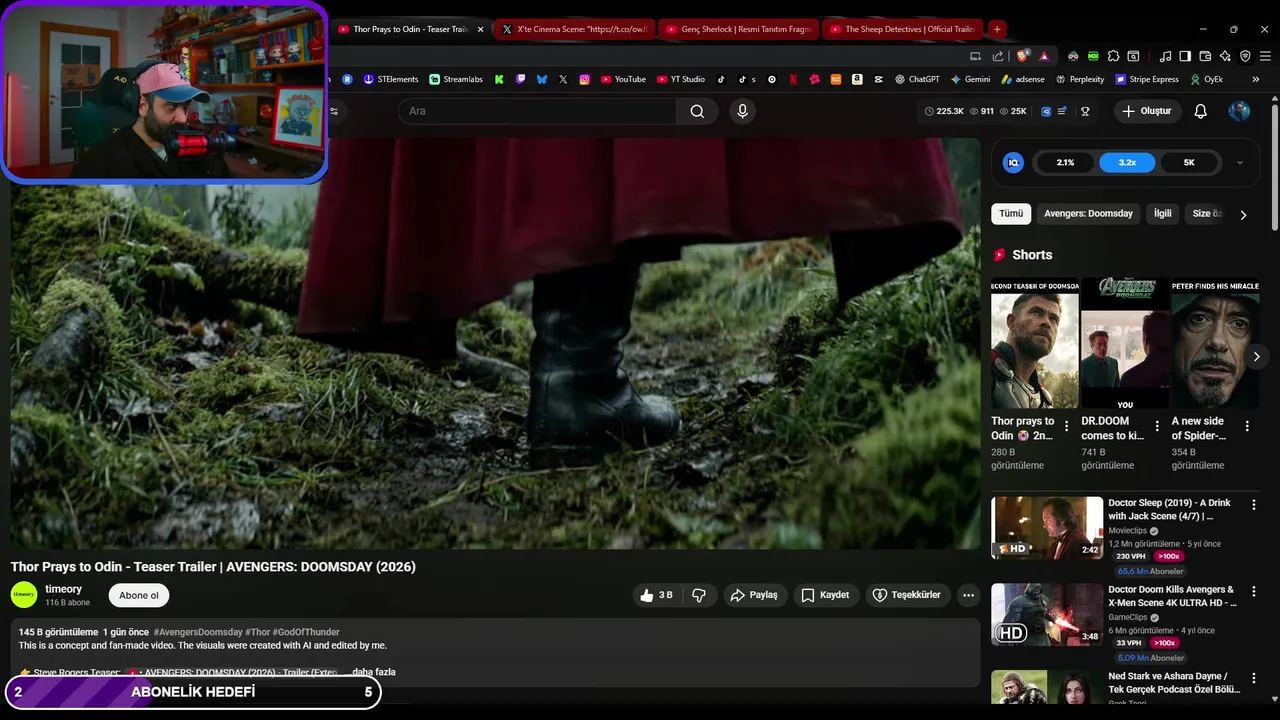Open the timeory channel avatar

(x=24, y=595)
